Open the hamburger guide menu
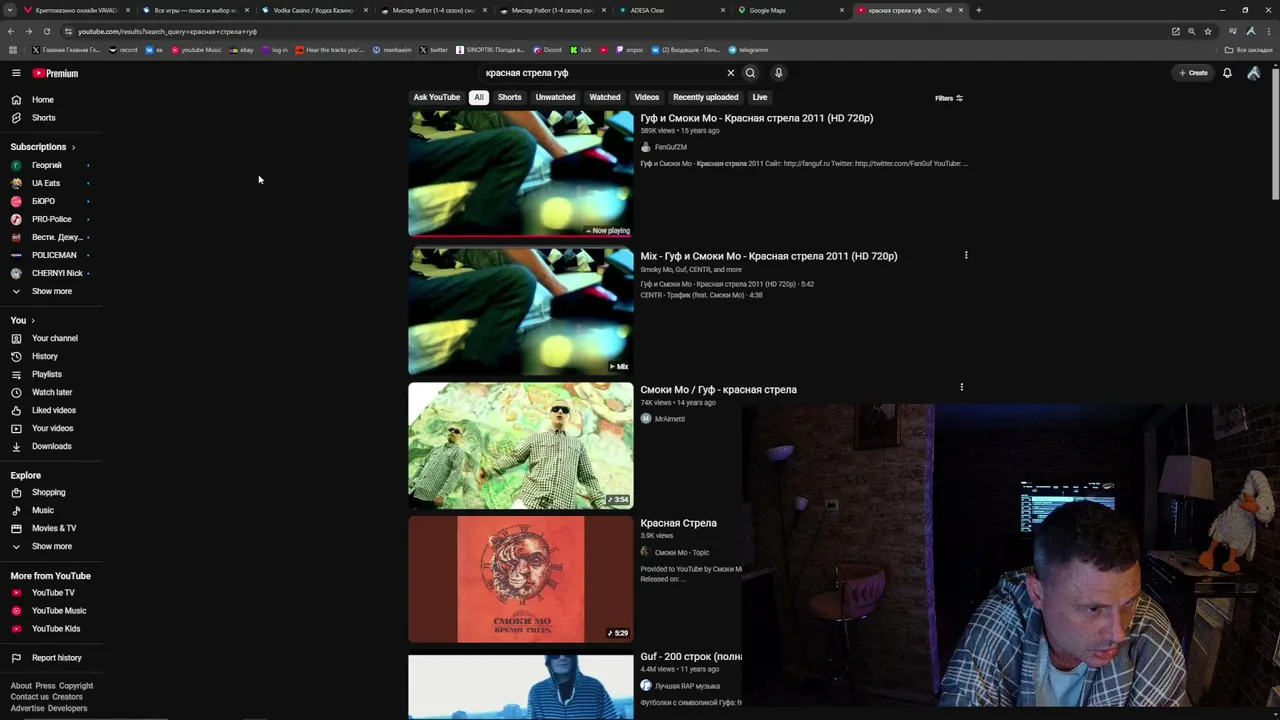Image resolution: width=1280 pixels, height=720 pixels. (16, 73)
